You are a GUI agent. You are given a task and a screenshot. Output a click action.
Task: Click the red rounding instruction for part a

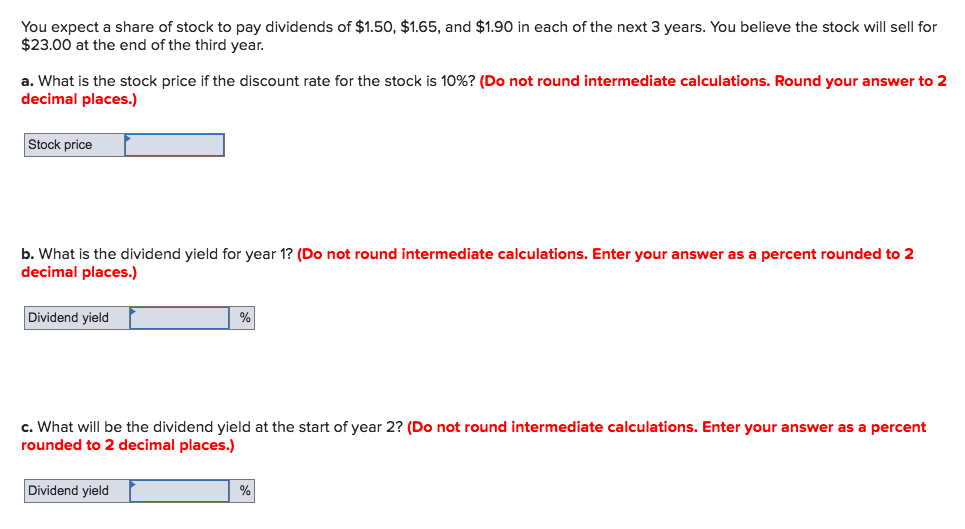[x=484, y=90]
